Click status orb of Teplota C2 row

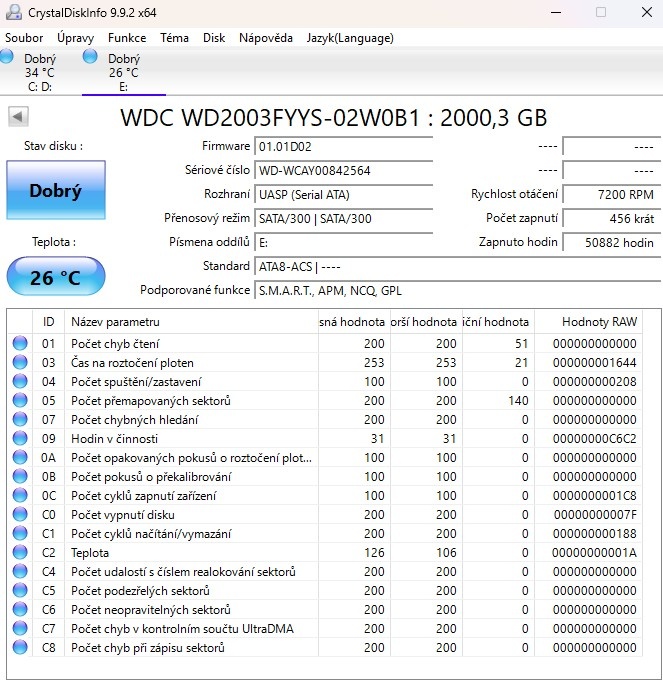(x=20, y=552)
